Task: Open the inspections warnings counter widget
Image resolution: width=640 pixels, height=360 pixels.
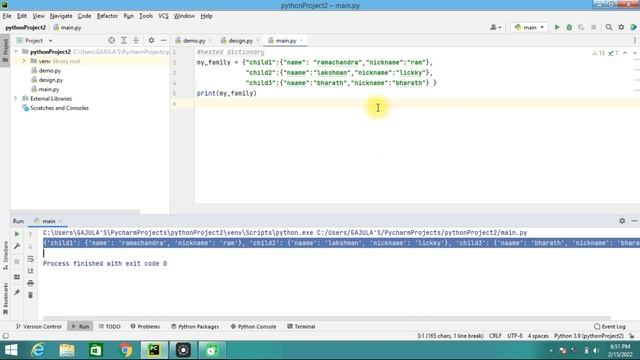Action: 605,53
